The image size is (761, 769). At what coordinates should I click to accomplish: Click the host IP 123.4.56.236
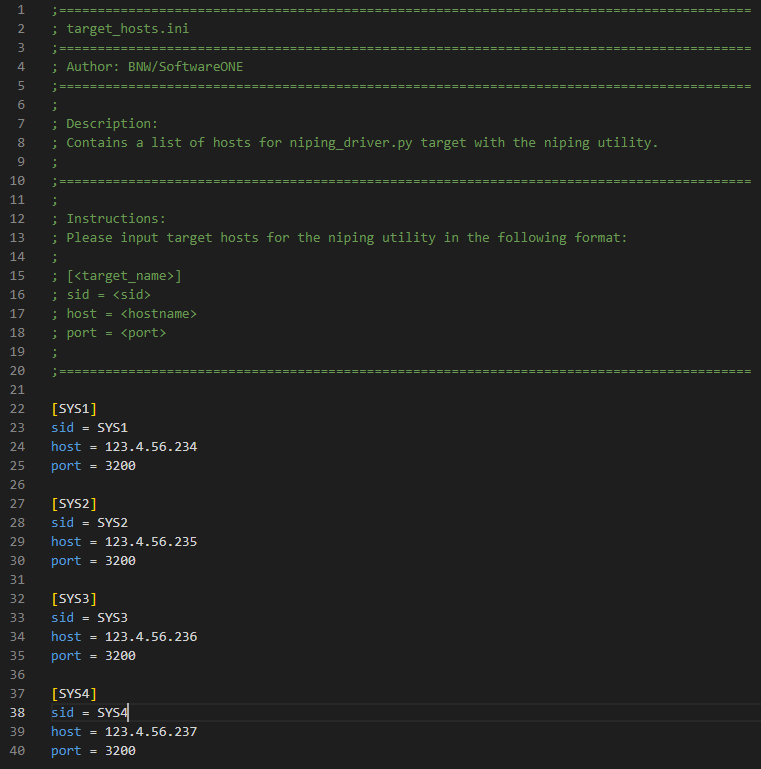(x=150, y=636)
